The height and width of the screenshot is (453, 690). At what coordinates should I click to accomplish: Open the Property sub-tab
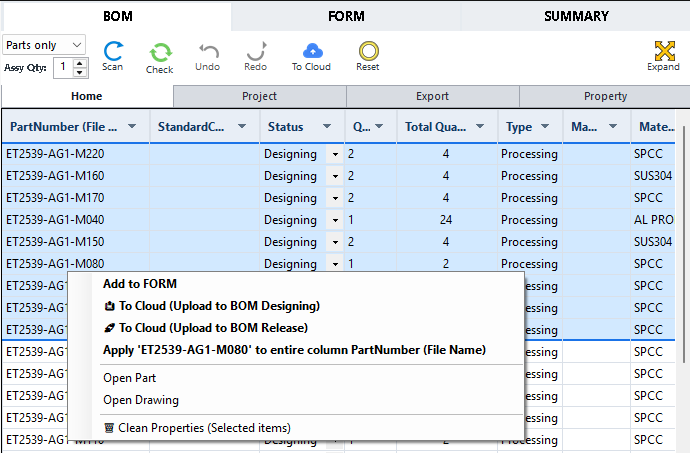[x=605, y=96]
